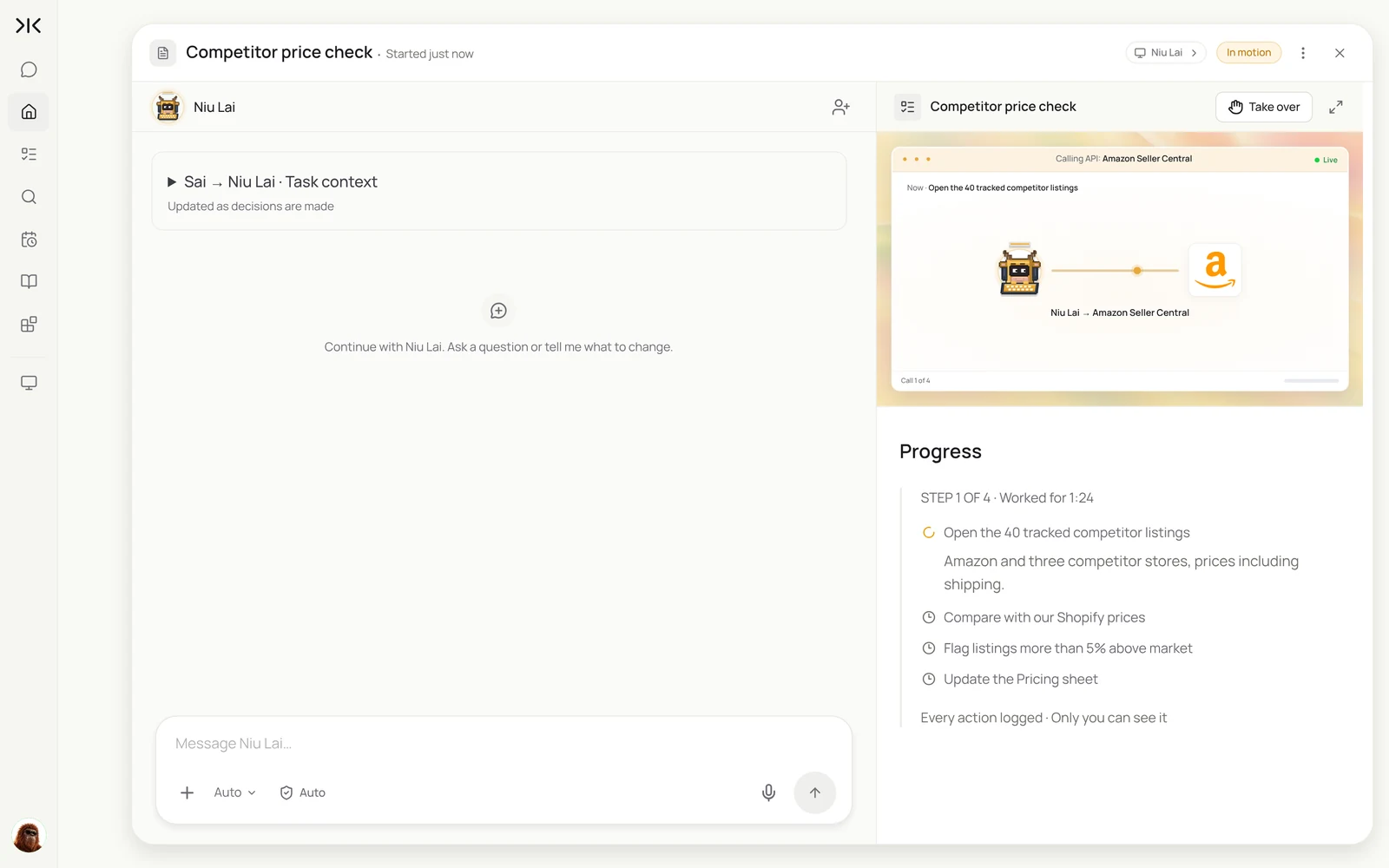Click the live Amazon Seller Central preview
Viewport: 1389px width, 868px height.
point(1120,269)
